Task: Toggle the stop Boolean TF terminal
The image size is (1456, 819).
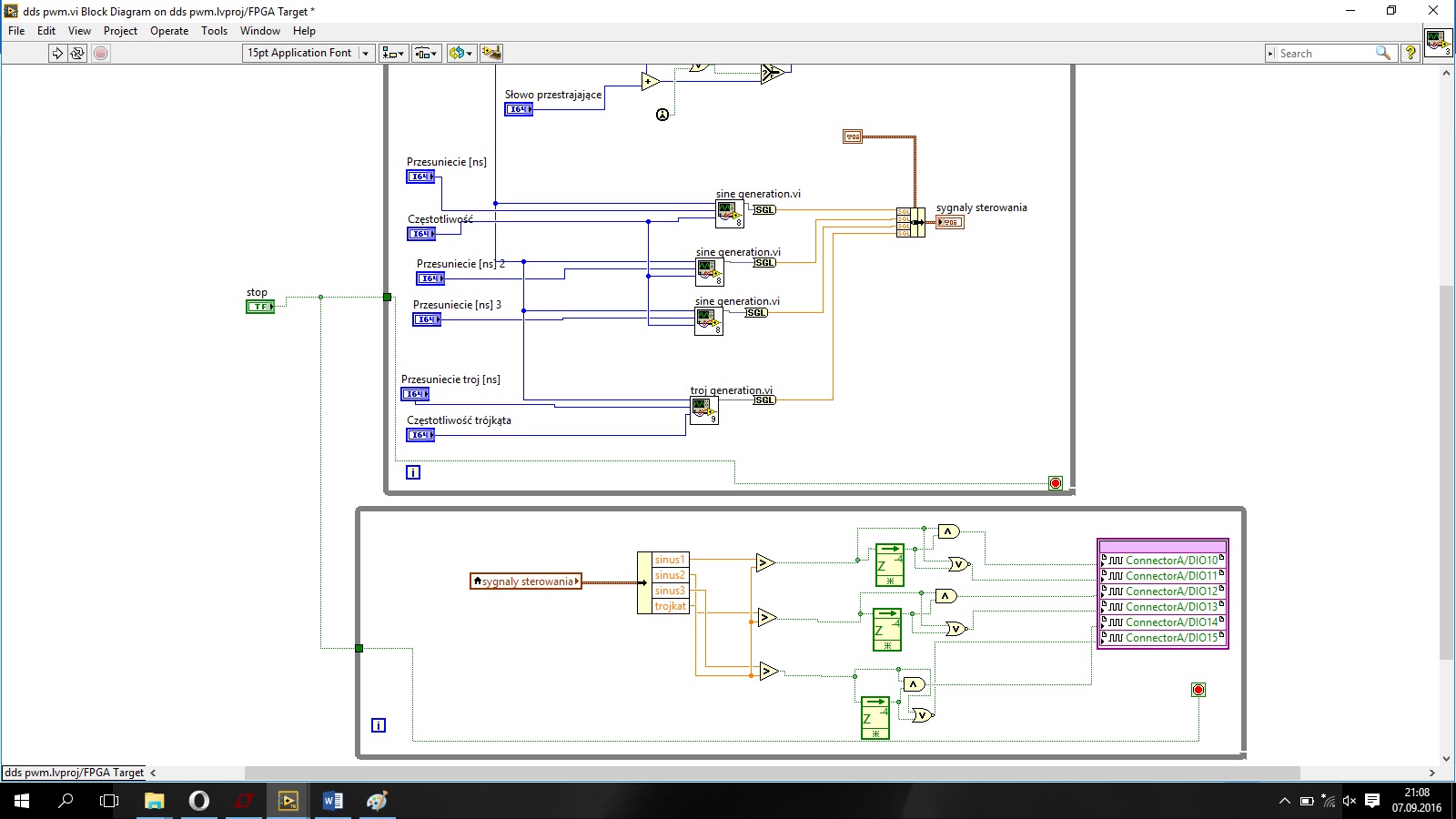Action: (x=260, y=307)
